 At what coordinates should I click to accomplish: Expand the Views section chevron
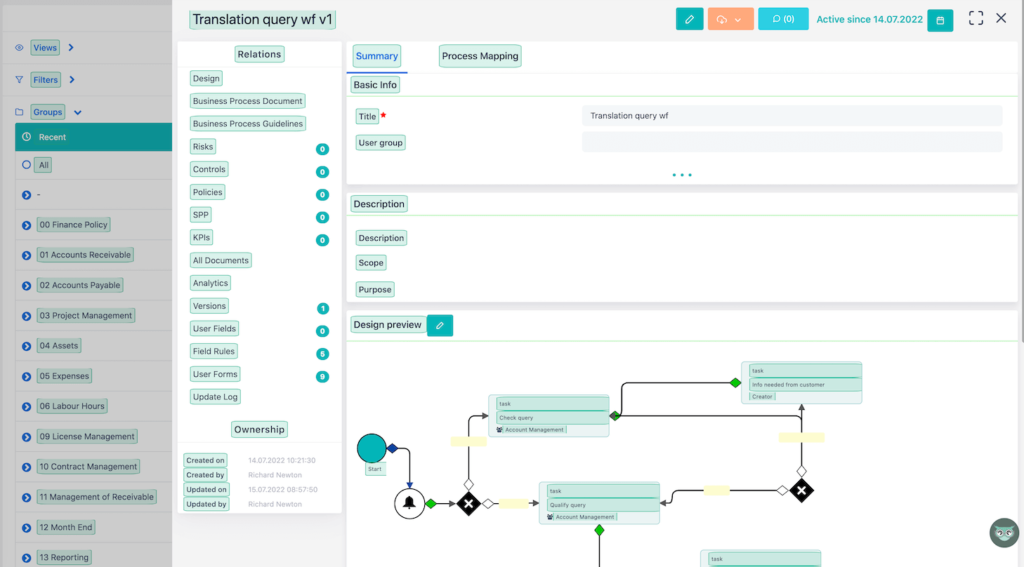tap(72, 48)
